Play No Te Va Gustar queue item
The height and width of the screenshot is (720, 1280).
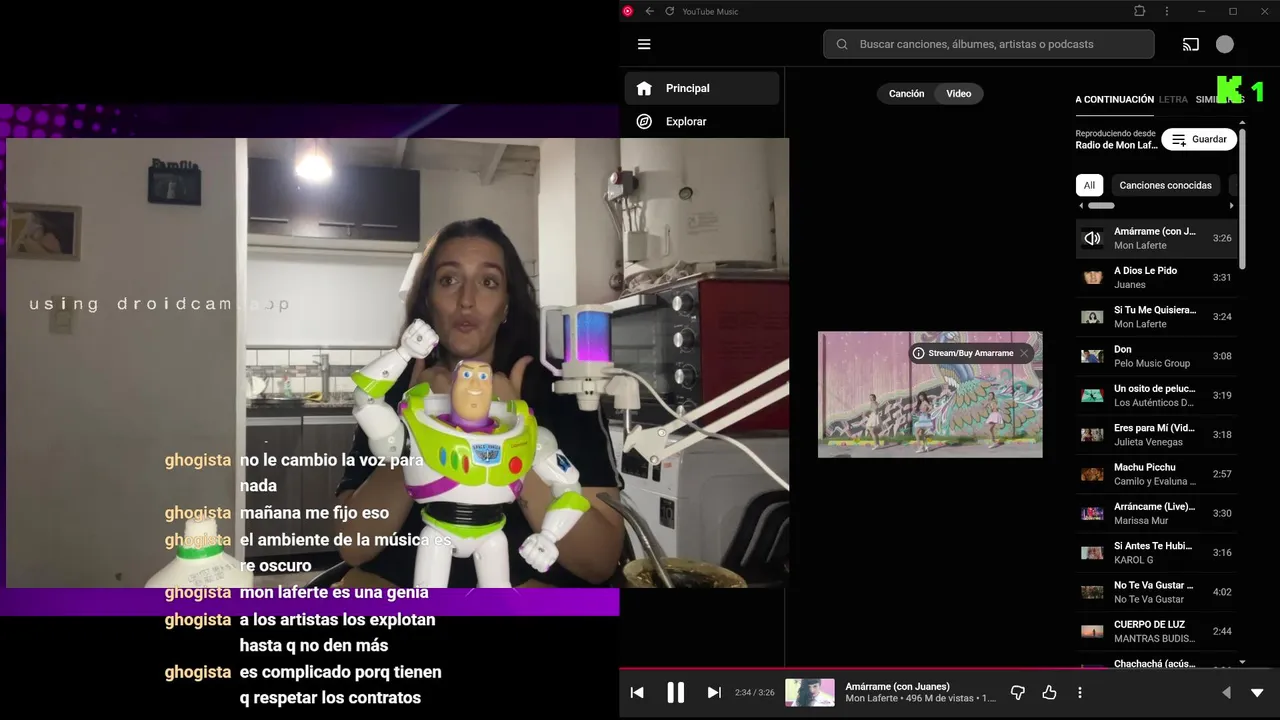pos(1156,592)
